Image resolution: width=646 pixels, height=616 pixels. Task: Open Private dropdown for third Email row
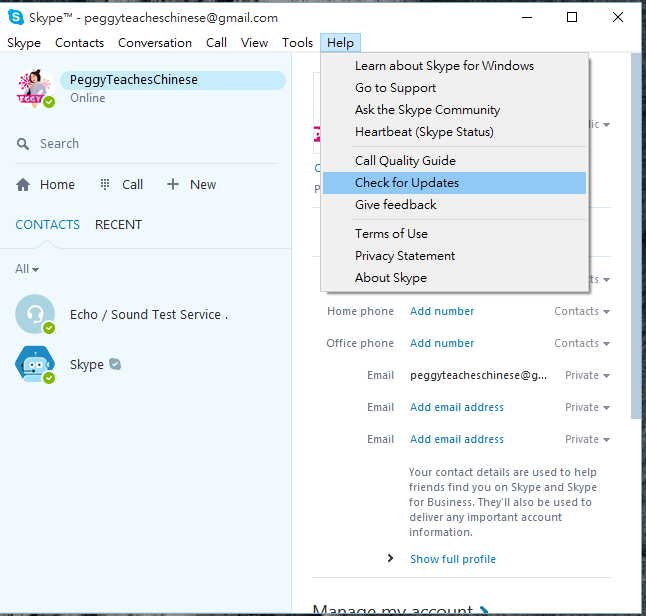pos(587,440)
